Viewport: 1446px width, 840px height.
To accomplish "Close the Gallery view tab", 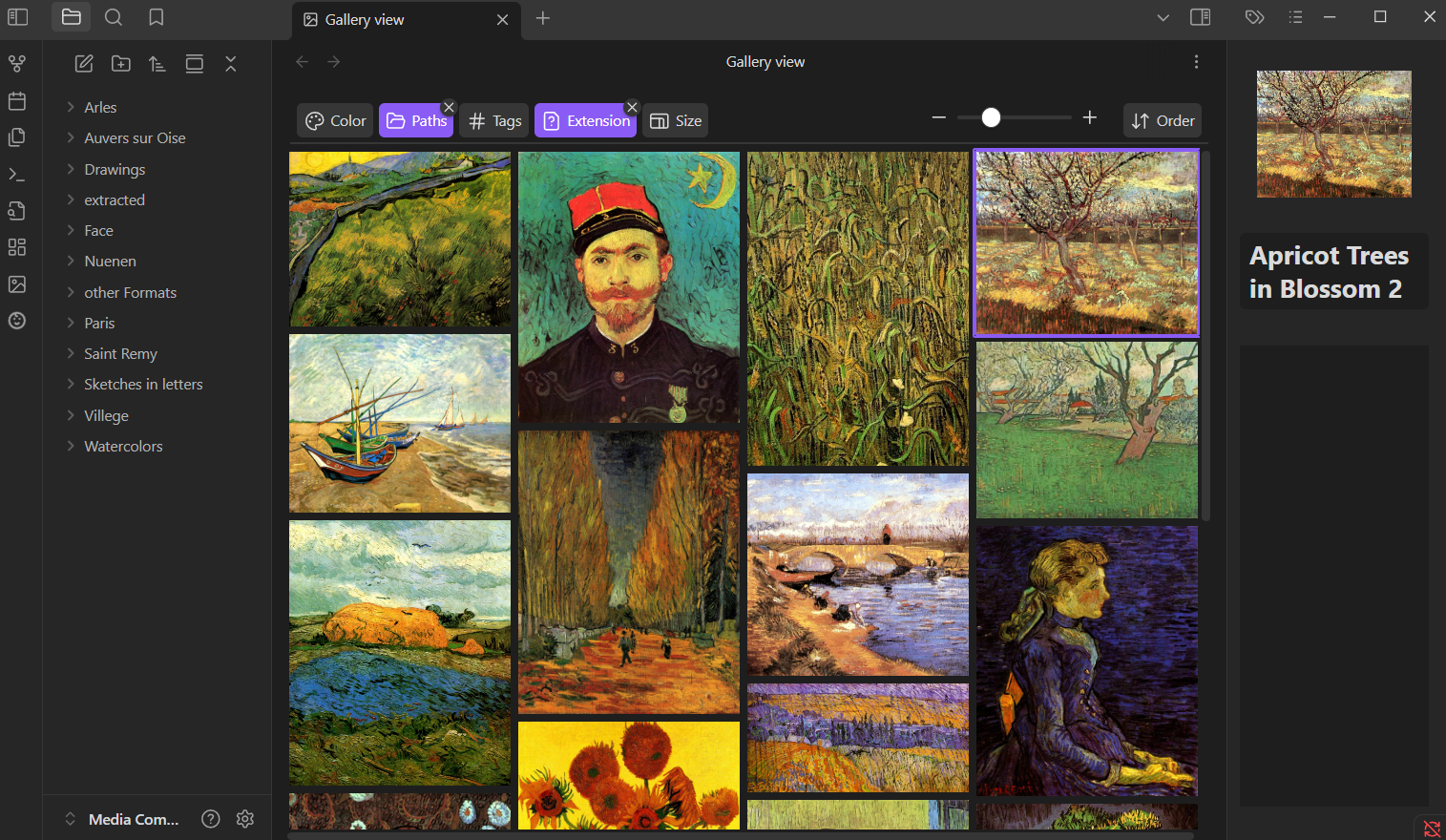I will (502, 19).
